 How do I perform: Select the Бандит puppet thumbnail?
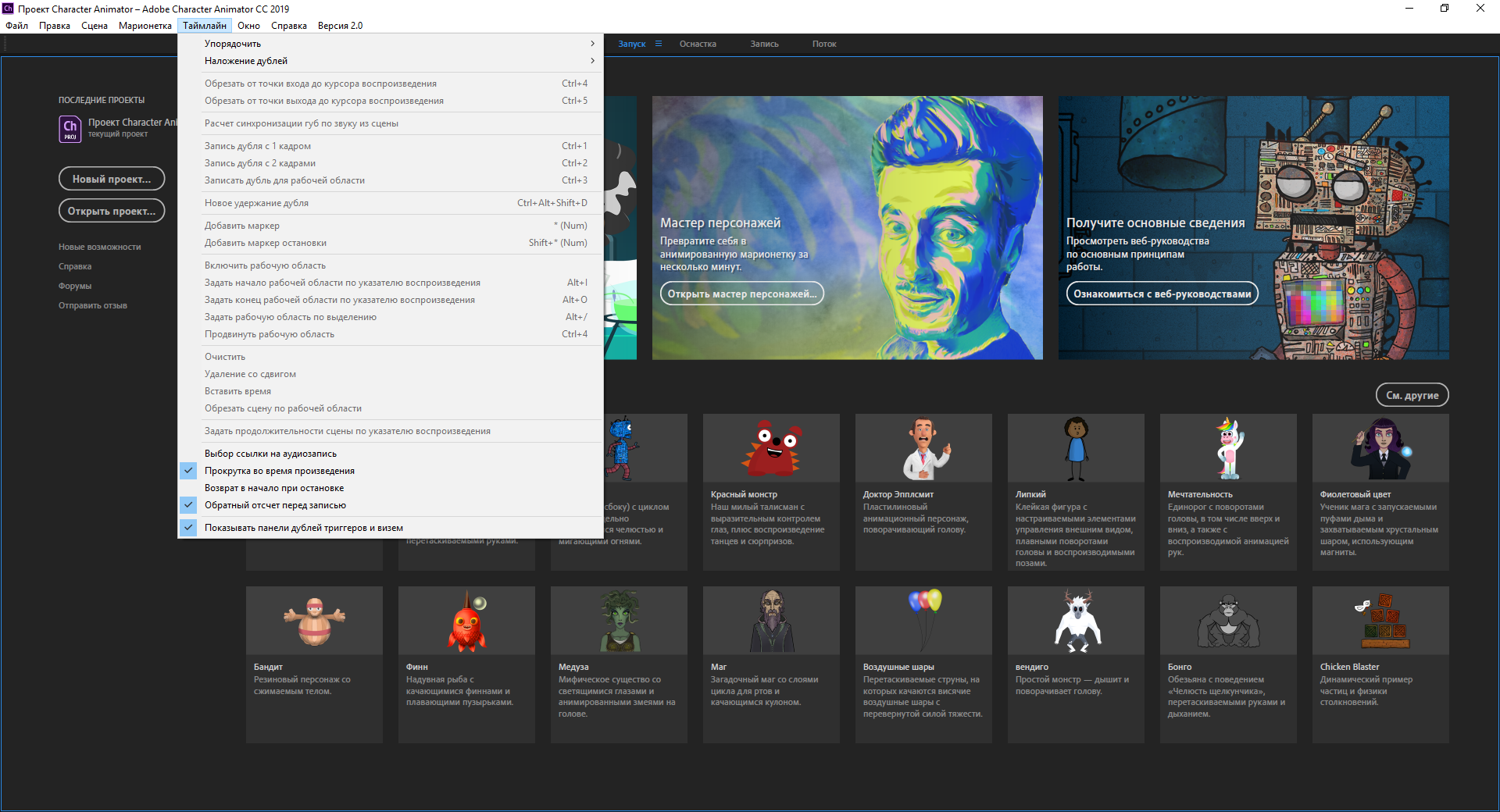(x=314, y=621)
